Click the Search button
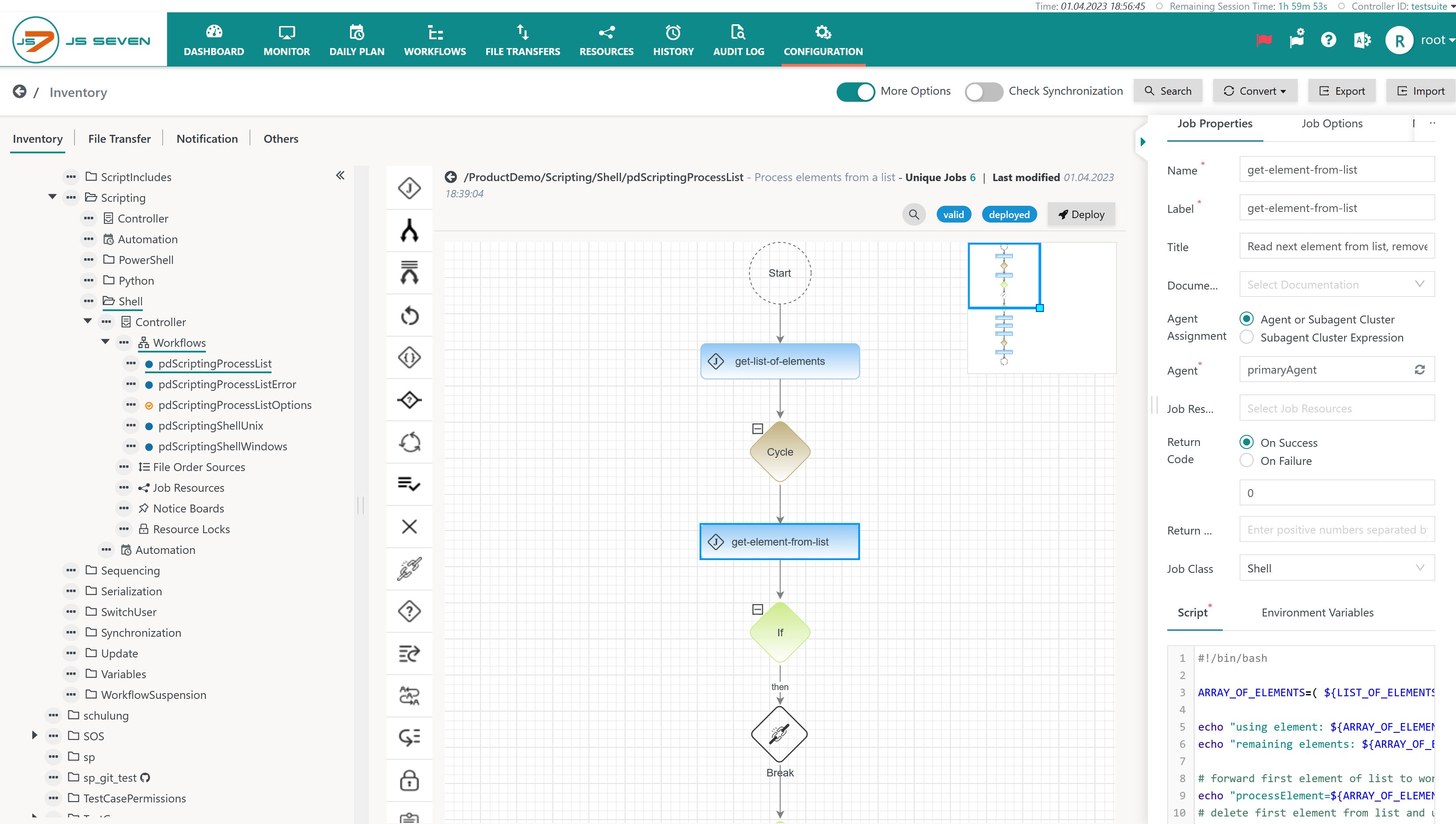Viewport: 1456px width, 824px height. pos(1167,91)
